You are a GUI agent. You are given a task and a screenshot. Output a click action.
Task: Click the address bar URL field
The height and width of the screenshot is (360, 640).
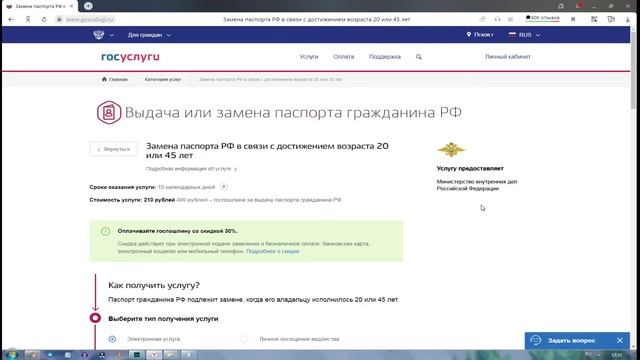pyautogui.click(x=90, y=19)
